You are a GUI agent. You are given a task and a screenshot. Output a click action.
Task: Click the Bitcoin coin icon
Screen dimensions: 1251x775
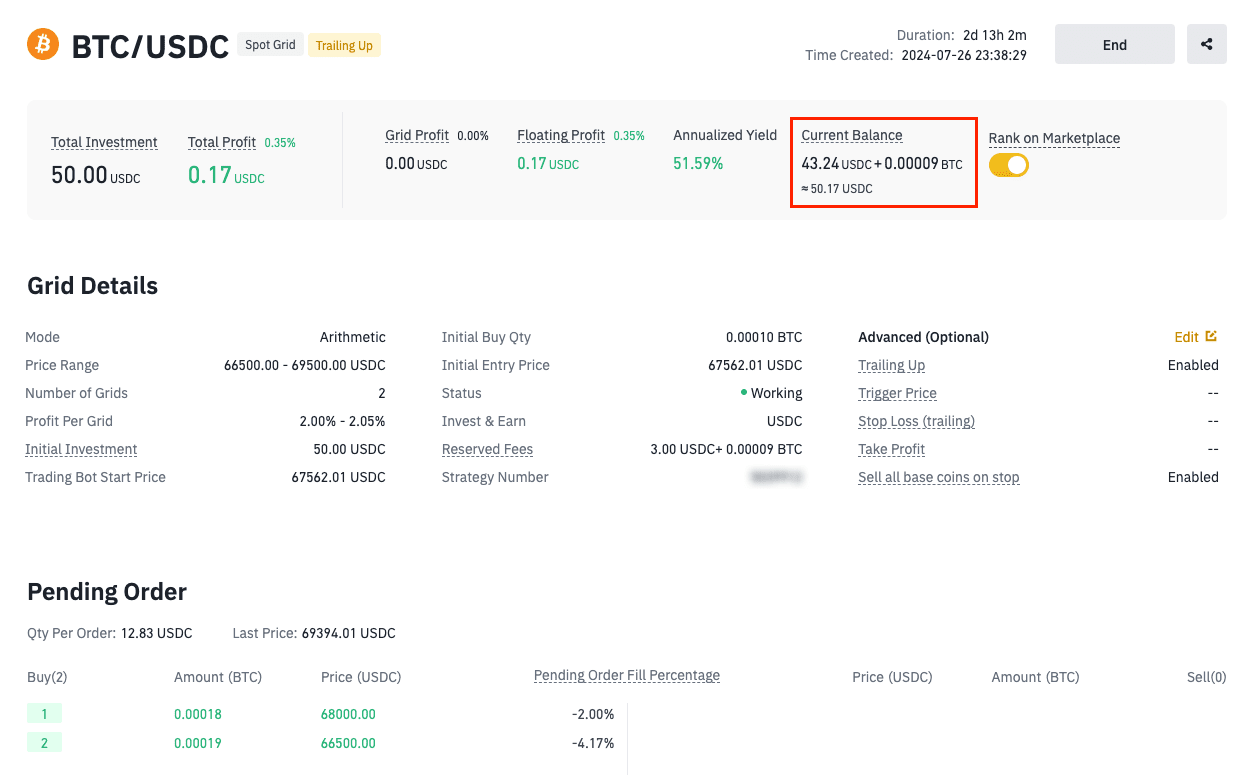[x=41, y=44]
